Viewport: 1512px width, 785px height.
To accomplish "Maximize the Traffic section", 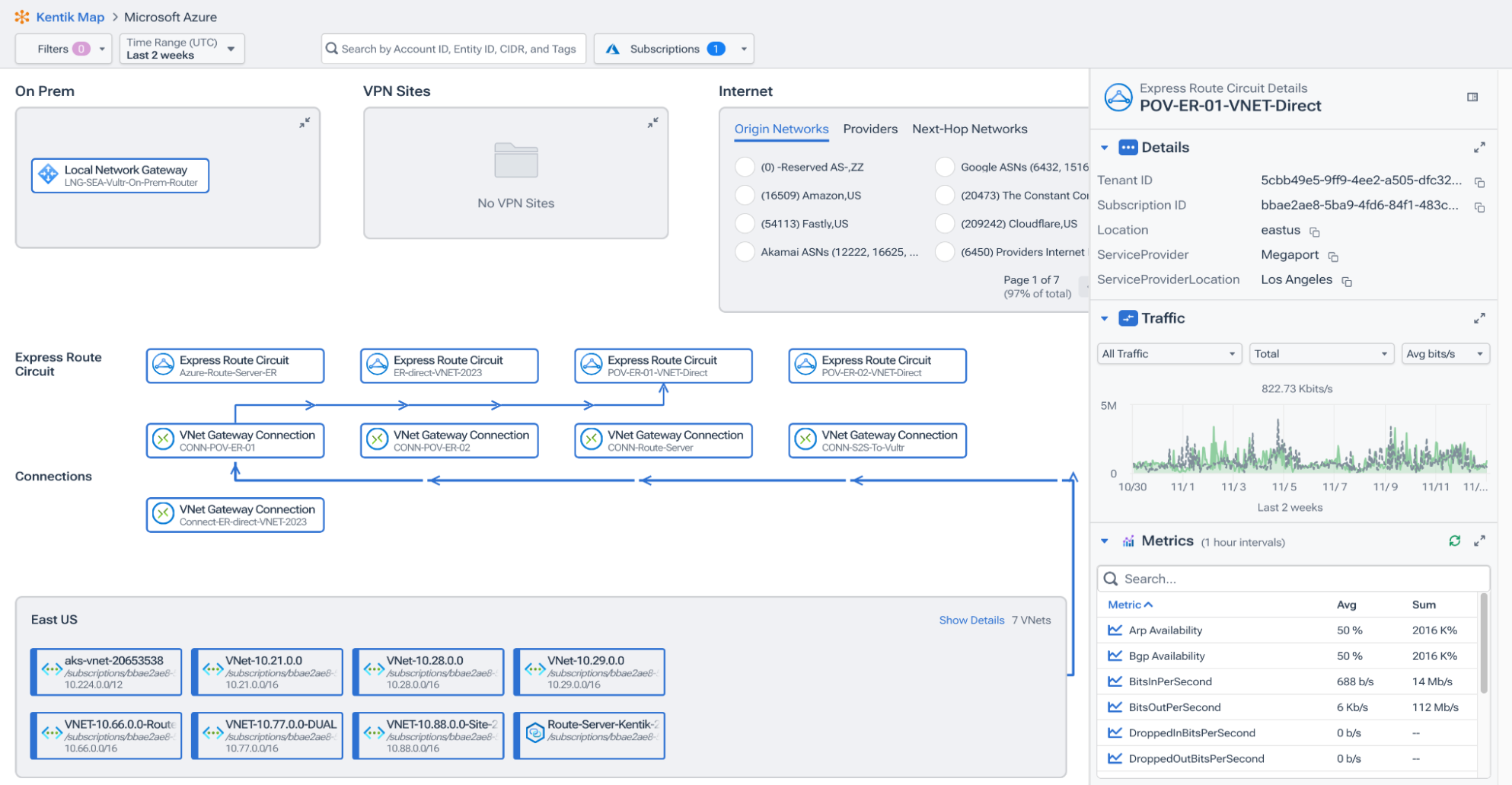I will (1479, 318).
